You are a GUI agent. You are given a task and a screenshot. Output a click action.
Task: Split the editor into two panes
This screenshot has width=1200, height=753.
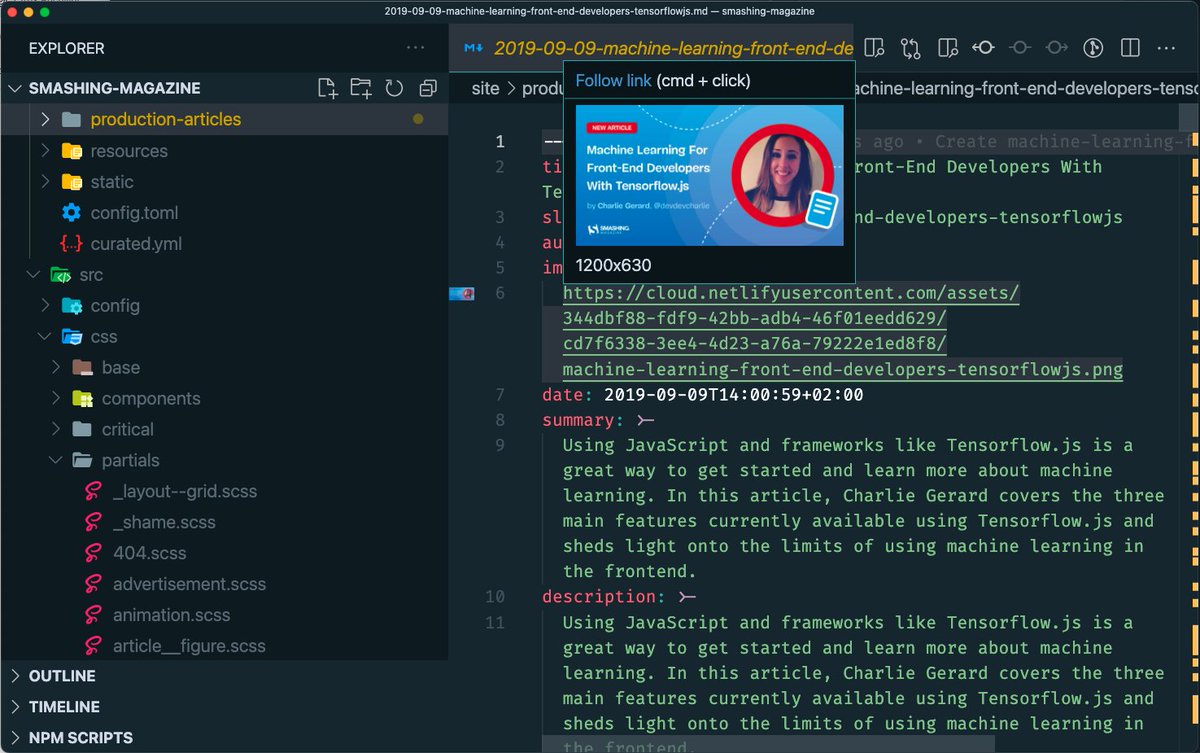(x=1131, y=47)
